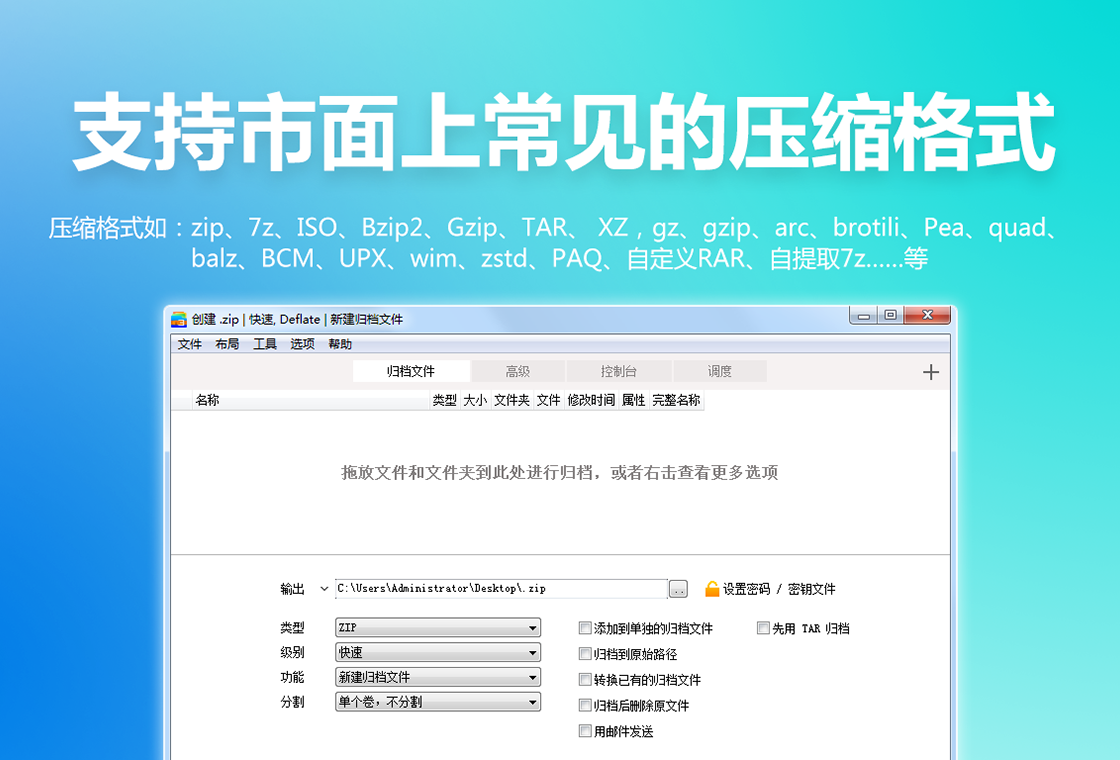This screenshot has width=1120, height=760.
Task: Click the app icon in the title bar
Action: pos(179,319)
